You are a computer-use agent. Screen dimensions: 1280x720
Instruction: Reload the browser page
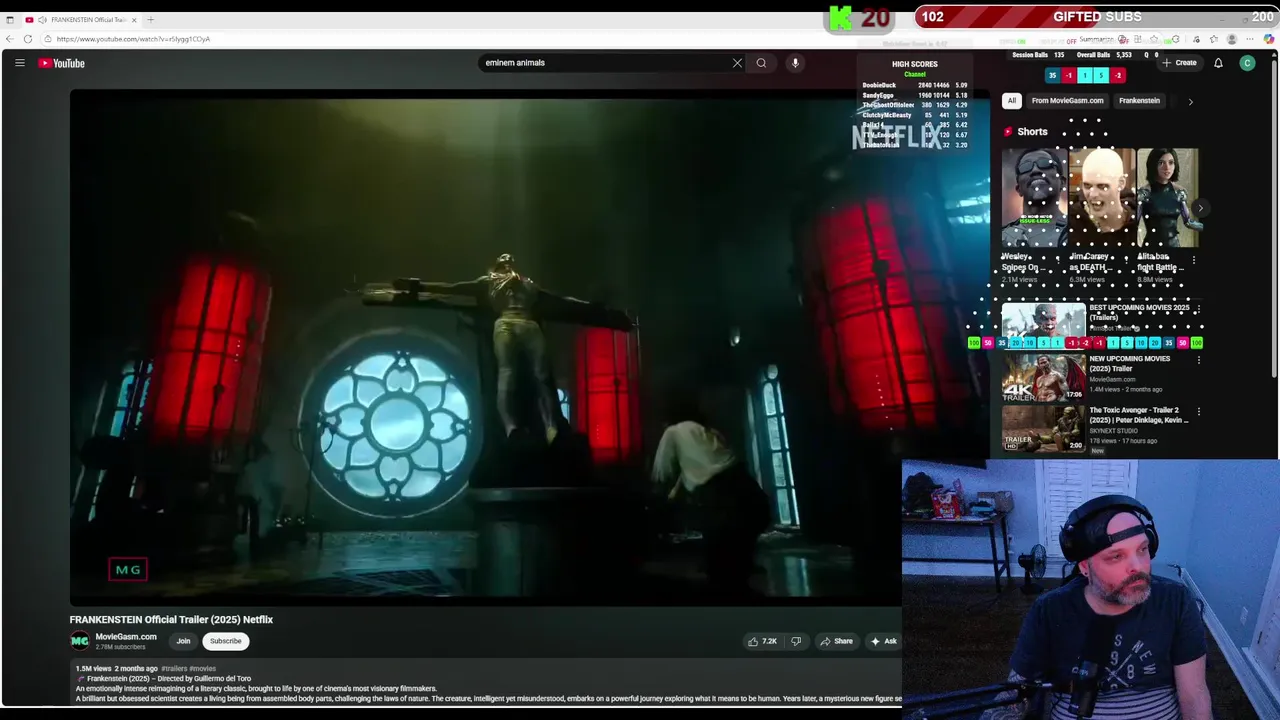(28, 39)
